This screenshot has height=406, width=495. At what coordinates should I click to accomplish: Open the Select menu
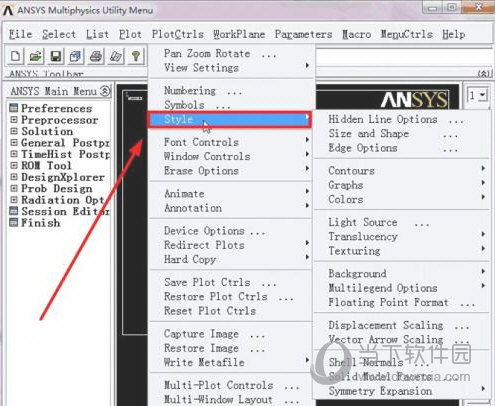pos(59,34)
